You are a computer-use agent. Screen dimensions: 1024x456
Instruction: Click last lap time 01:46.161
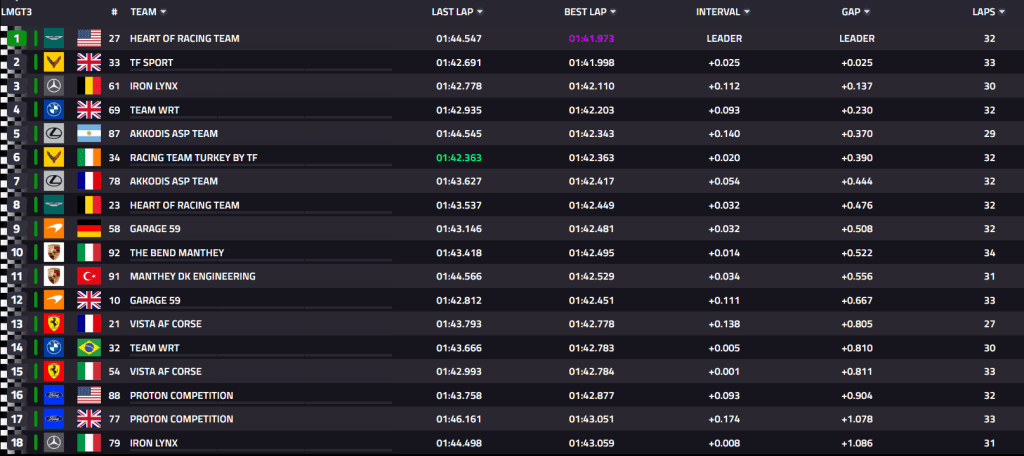click(459, 419)
